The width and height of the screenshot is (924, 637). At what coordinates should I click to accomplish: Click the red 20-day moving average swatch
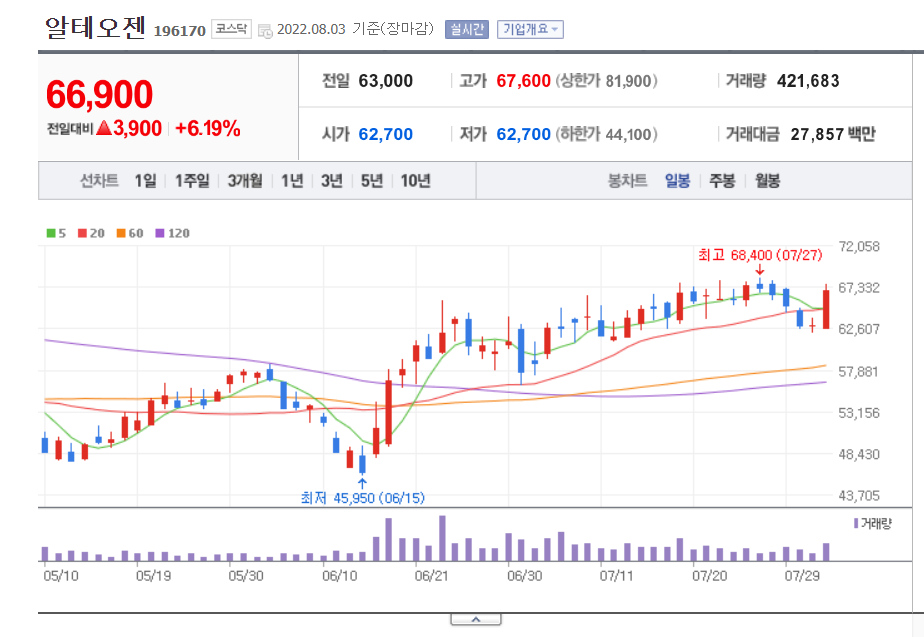[x=82, y=233]
